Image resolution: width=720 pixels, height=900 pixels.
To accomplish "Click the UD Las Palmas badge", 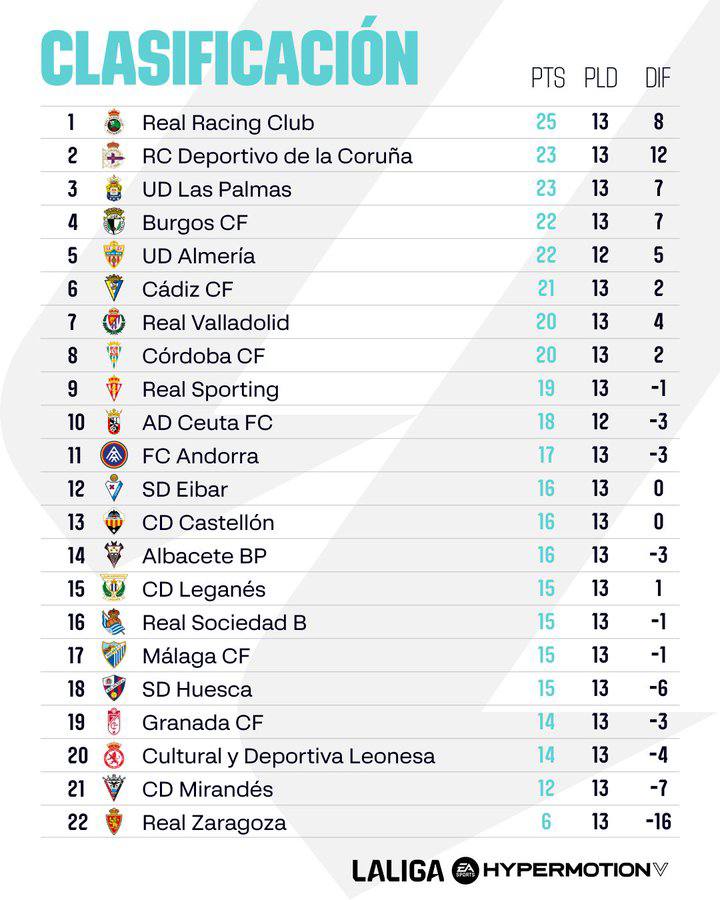I will 114,188.
